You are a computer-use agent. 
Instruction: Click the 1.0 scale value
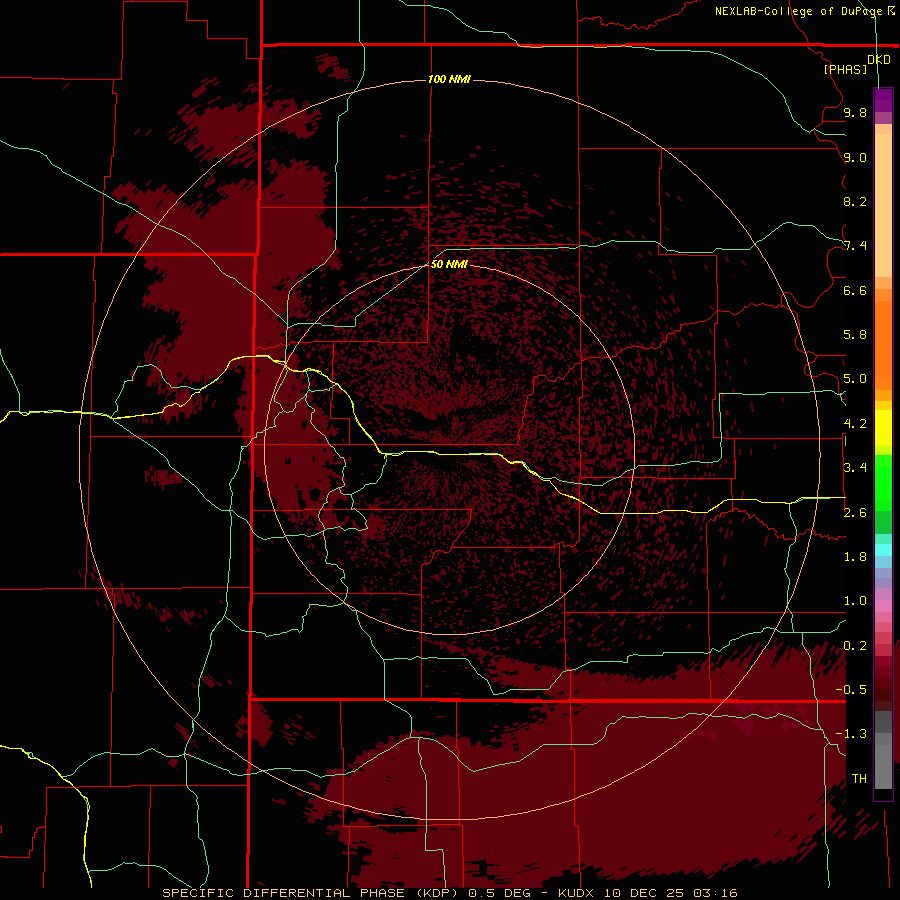[855, 601]
